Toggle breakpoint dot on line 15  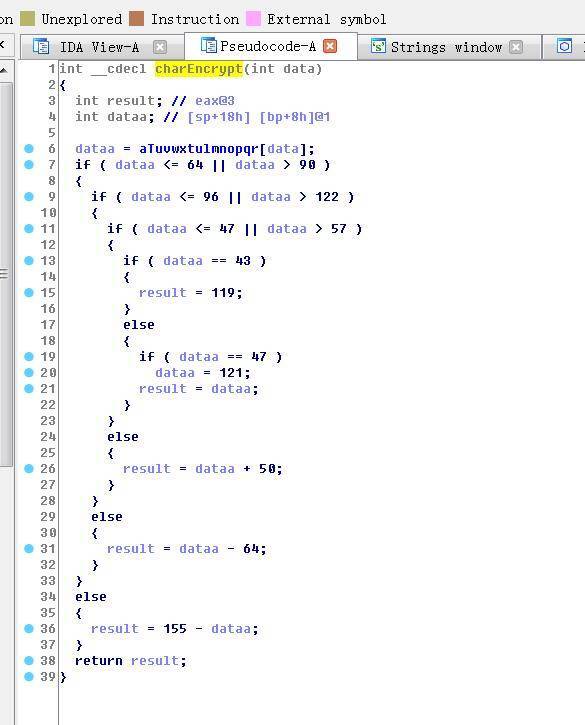pyautogui.click(x=29, y=292)
